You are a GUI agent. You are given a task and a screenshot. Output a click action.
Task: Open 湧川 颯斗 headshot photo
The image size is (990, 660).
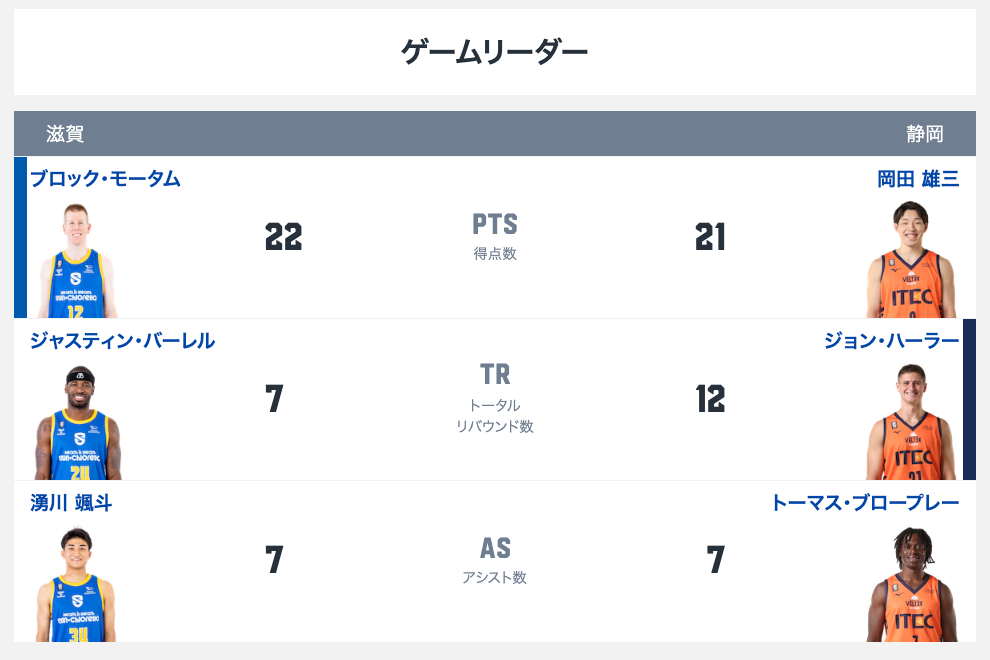coord(77,584)
